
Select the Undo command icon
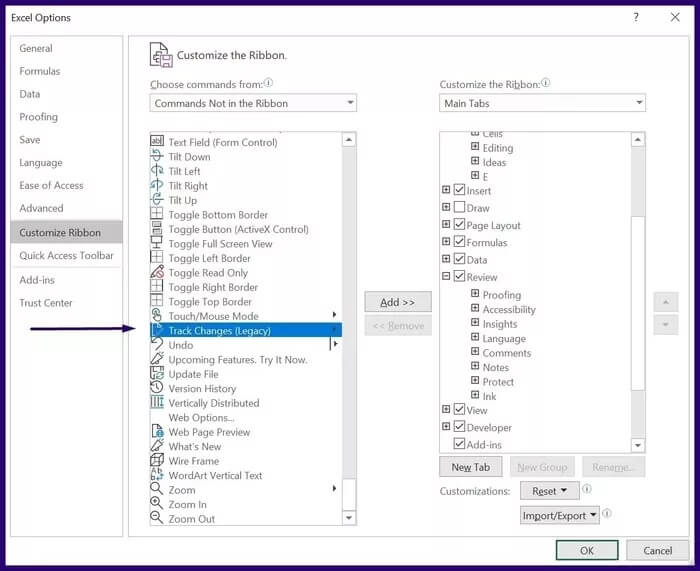(157, 344)
